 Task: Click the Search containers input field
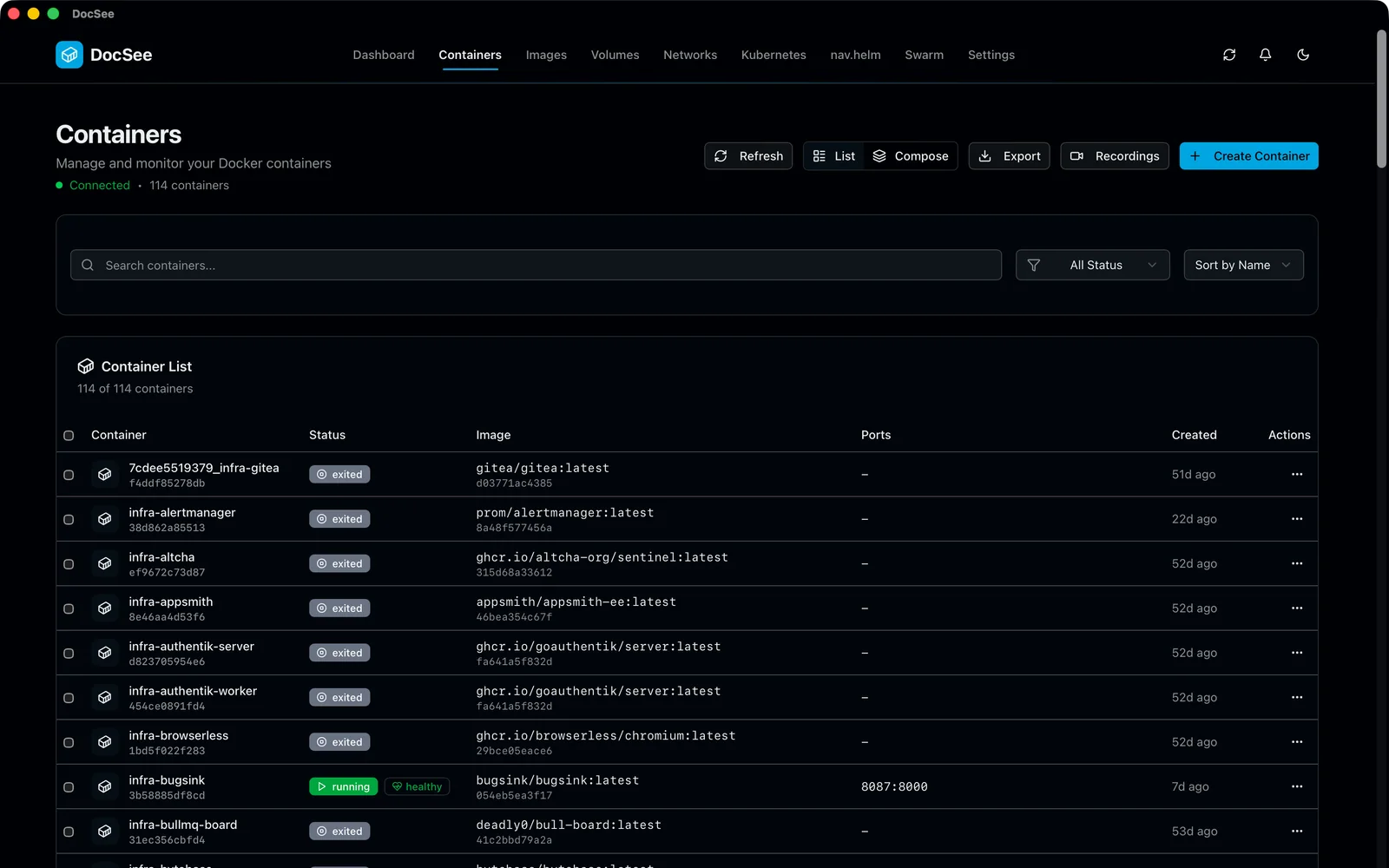tap(536, 265)
